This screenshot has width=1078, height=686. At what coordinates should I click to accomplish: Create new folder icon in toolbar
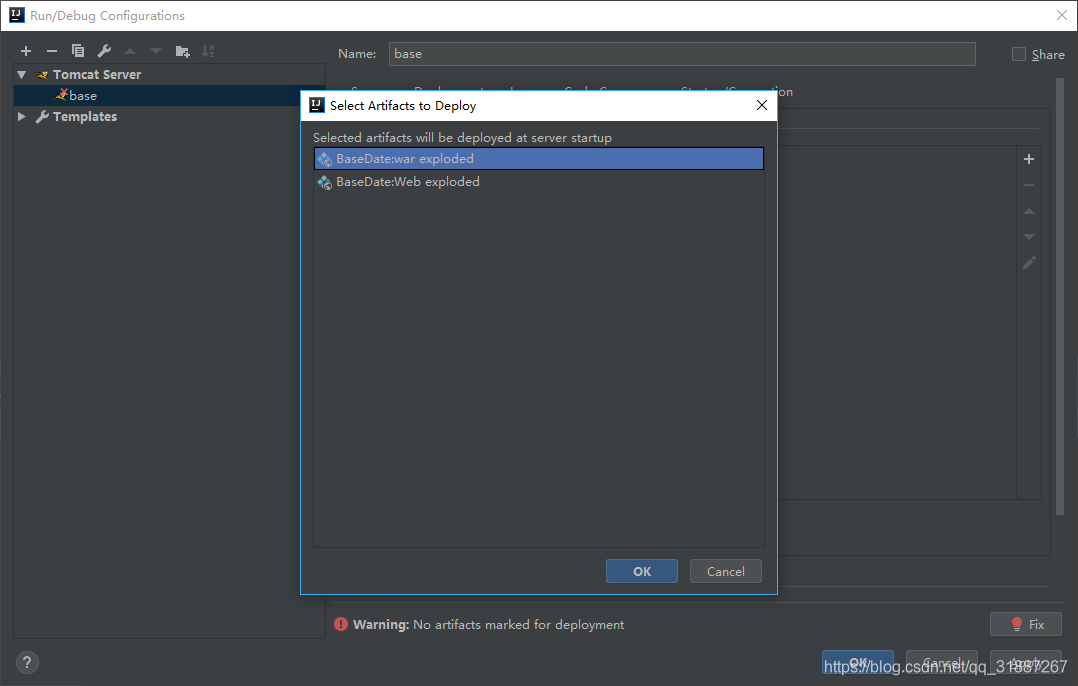(x=182, y=51)
